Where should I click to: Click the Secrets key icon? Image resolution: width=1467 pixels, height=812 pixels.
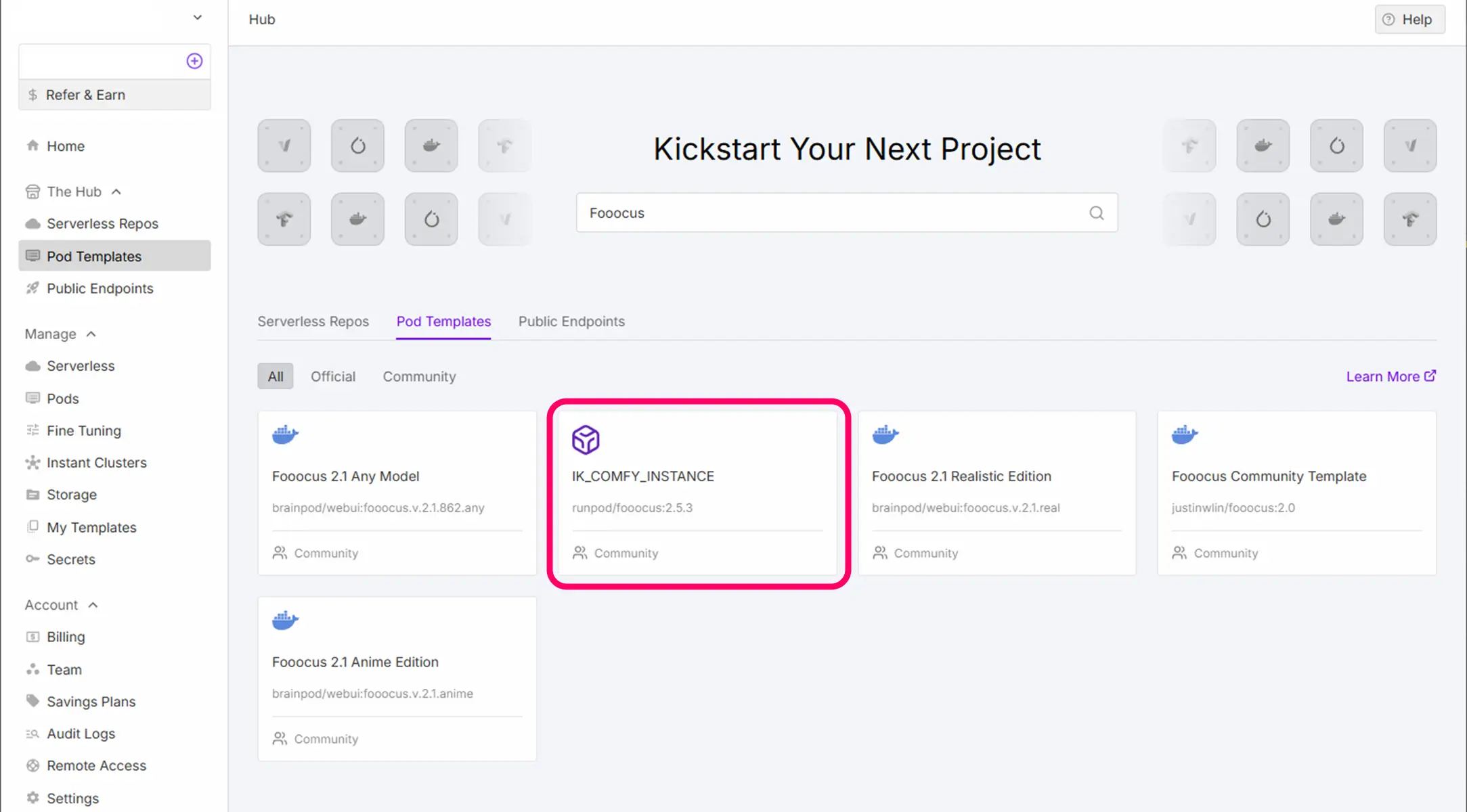coord(32,559)
